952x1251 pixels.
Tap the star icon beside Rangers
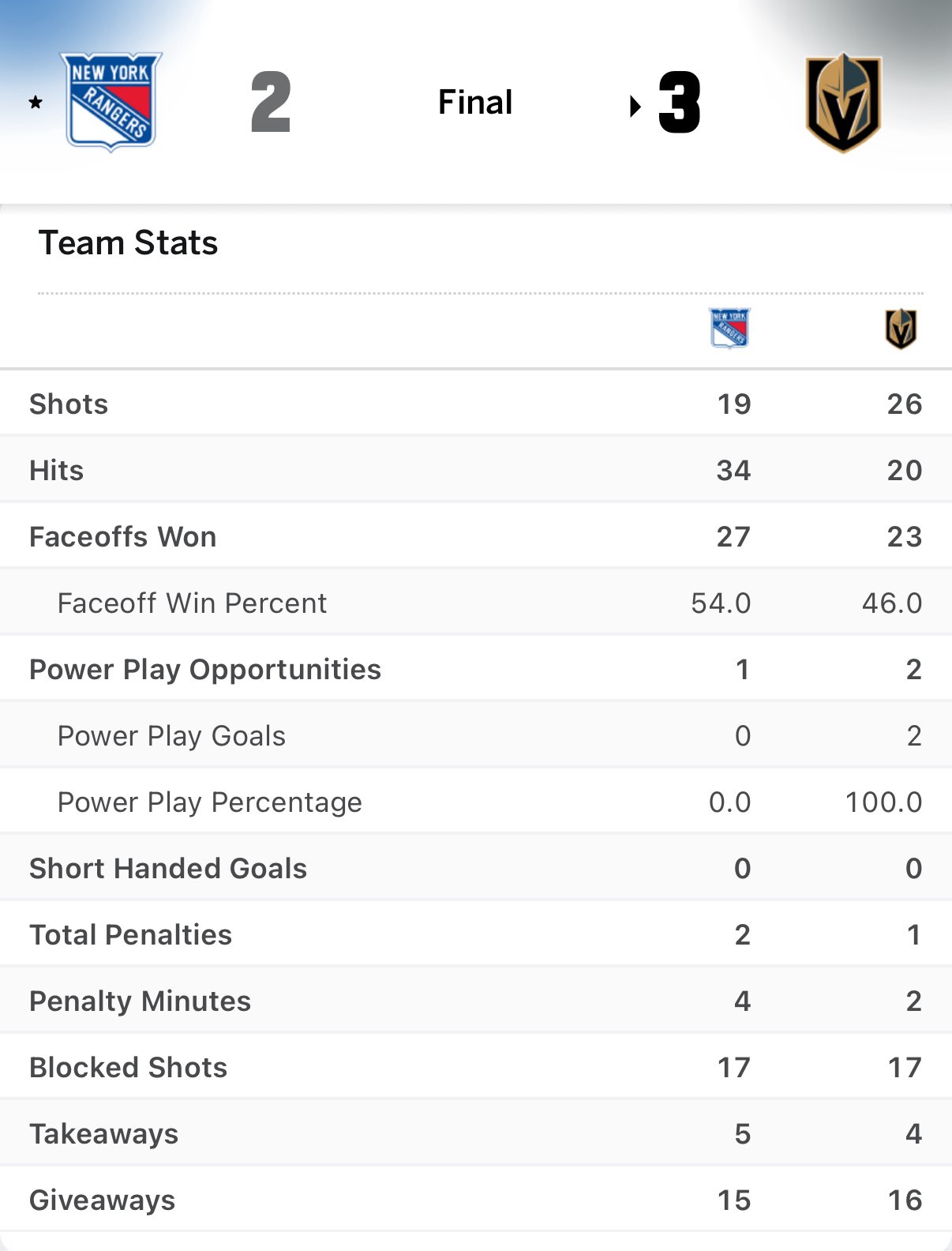[36, 102]
